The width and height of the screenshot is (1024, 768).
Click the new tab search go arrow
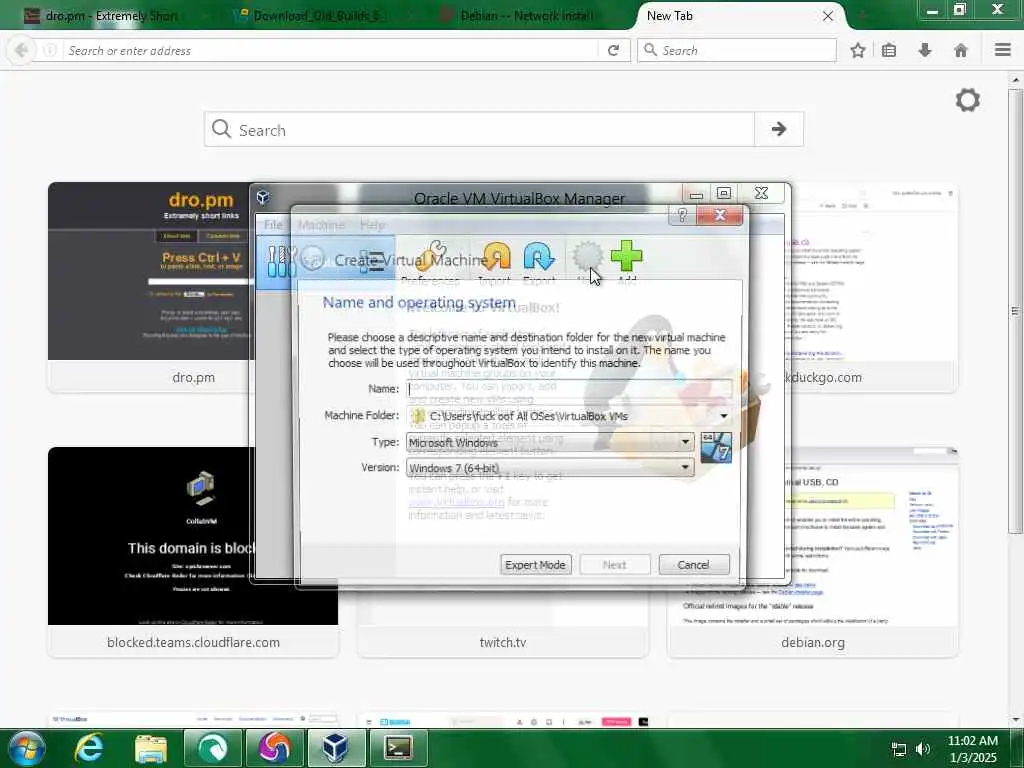click(778, 129)
